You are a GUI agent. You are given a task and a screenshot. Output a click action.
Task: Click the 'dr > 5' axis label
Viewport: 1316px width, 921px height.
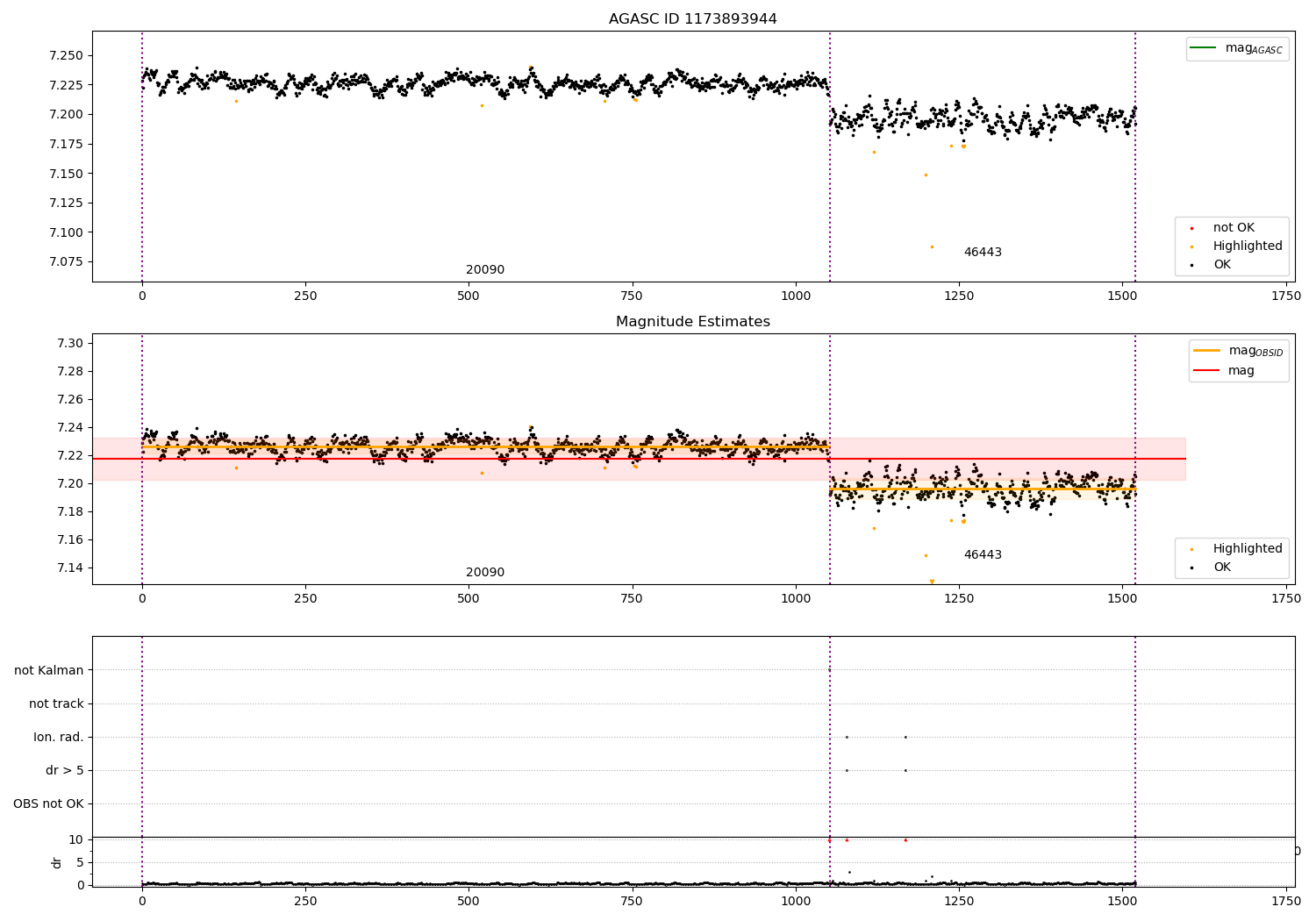[x=65, y=771]
